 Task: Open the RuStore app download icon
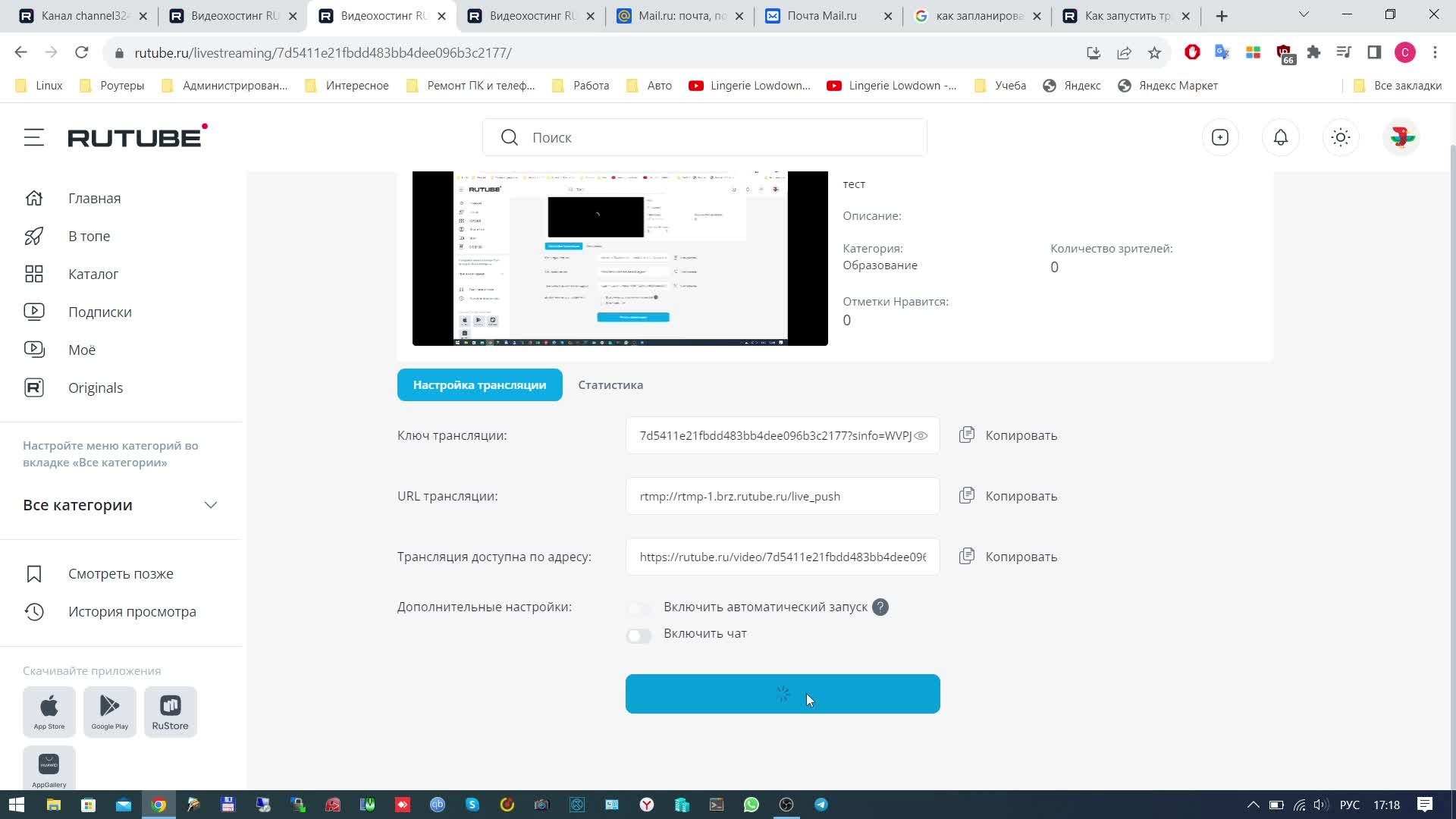(170, 712)
